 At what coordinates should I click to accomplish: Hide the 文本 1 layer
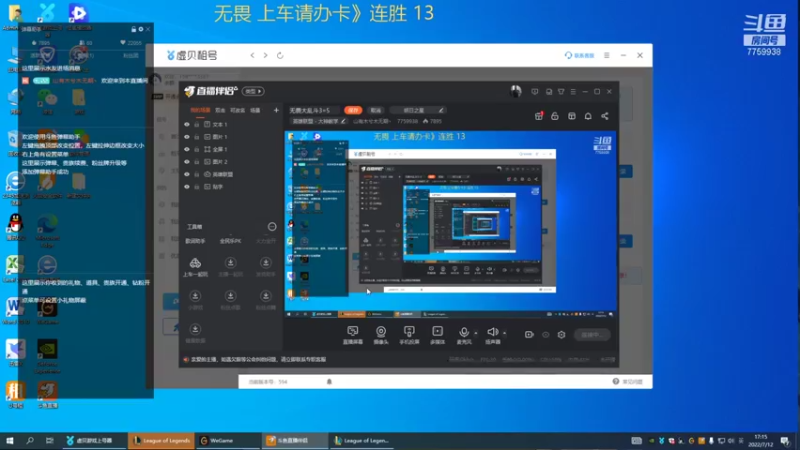pyautogui.click(x=187, y=124)
